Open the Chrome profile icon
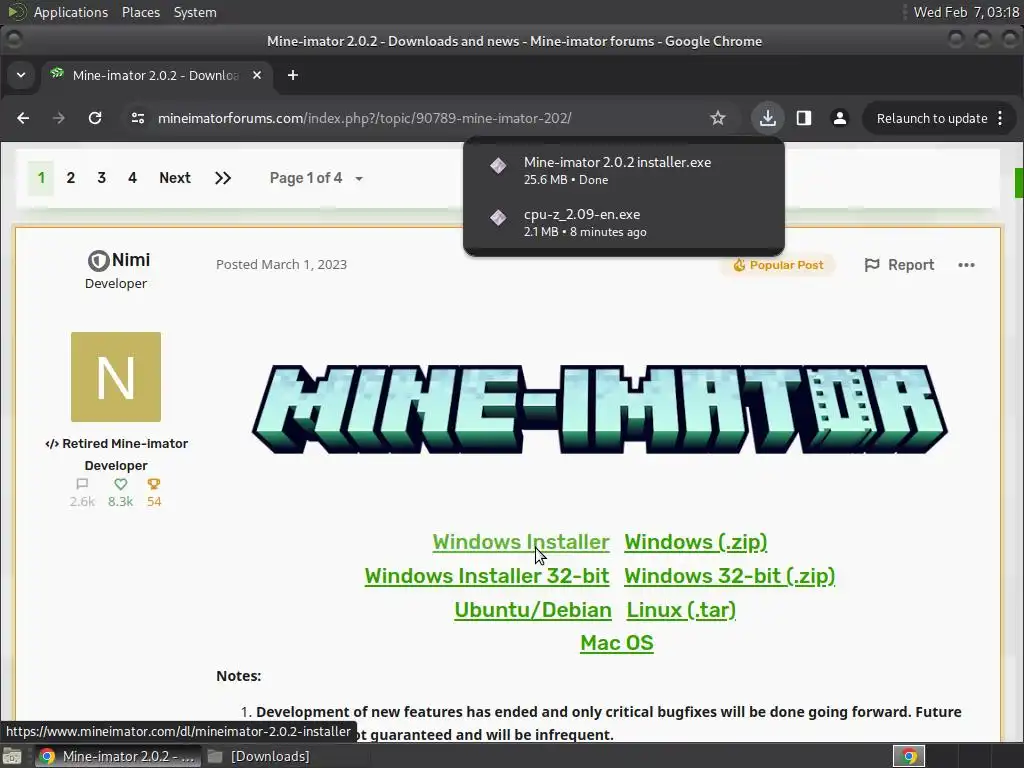Viewport: 1024px width, 768px height. point(840,118)
